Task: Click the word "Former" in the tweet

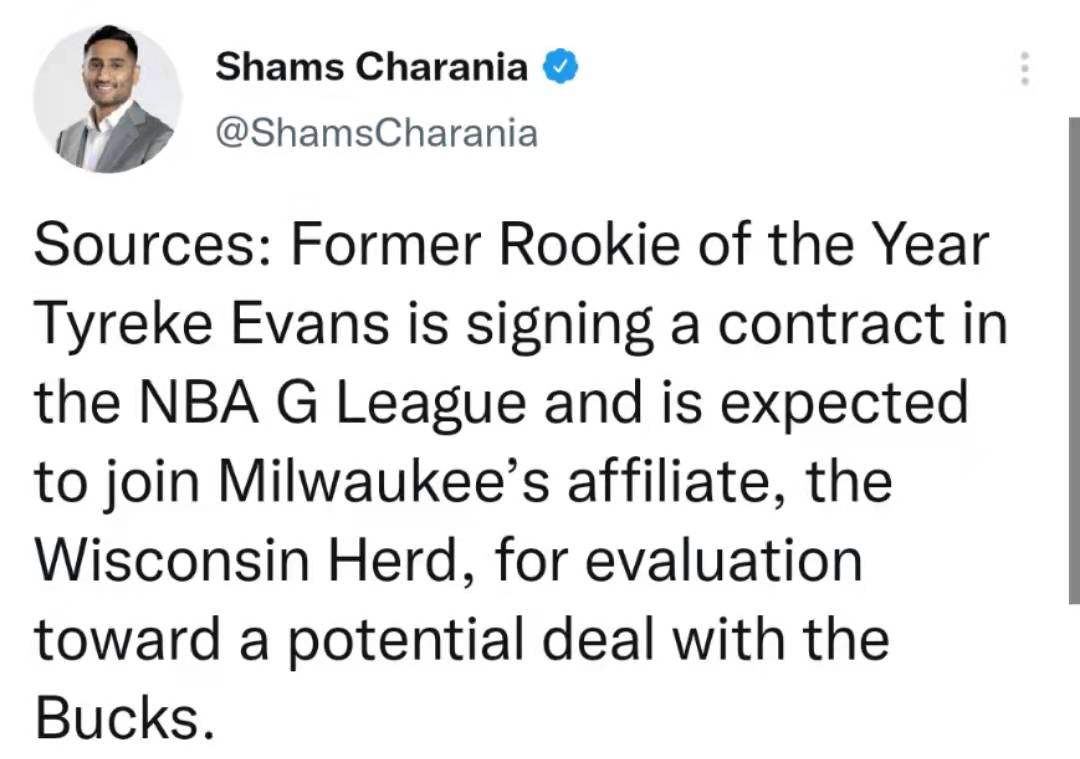Action: pyautogui.click(x=386, y=245)
